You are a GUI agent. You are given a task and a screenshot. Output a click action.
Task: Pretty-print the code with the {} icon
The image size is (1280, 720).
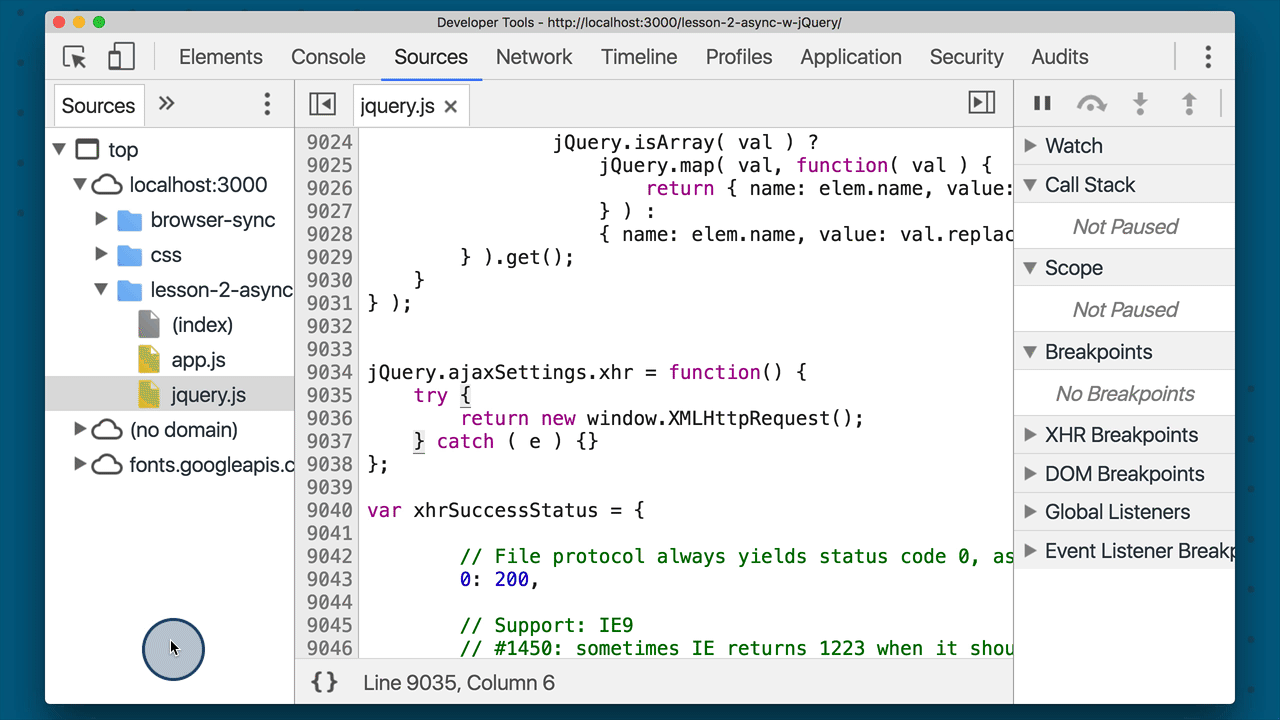point(323,682)
